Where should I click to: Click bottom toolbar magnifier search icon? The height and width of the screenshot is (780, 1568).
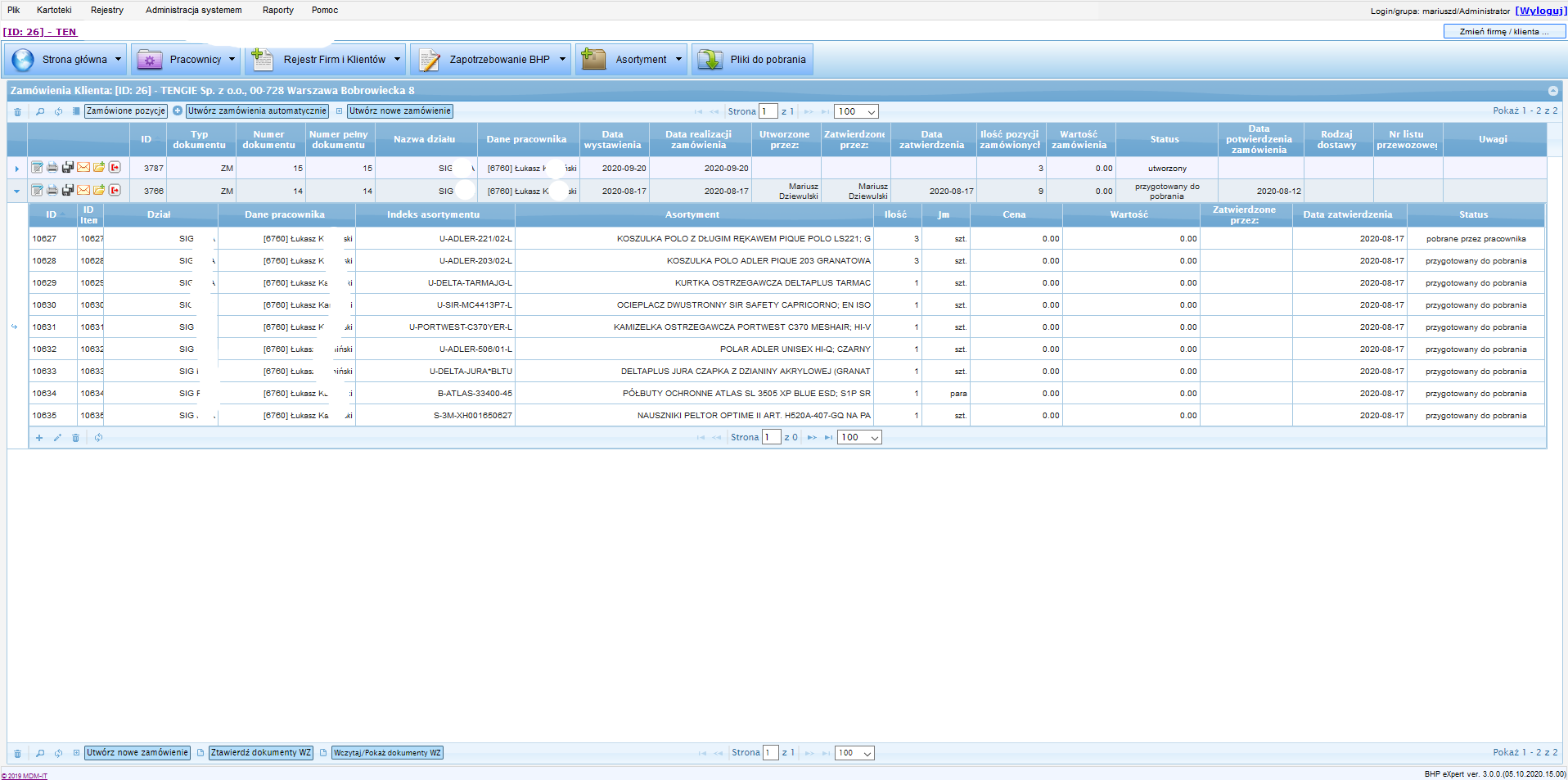pyautogui.click(x=40, y=753)
